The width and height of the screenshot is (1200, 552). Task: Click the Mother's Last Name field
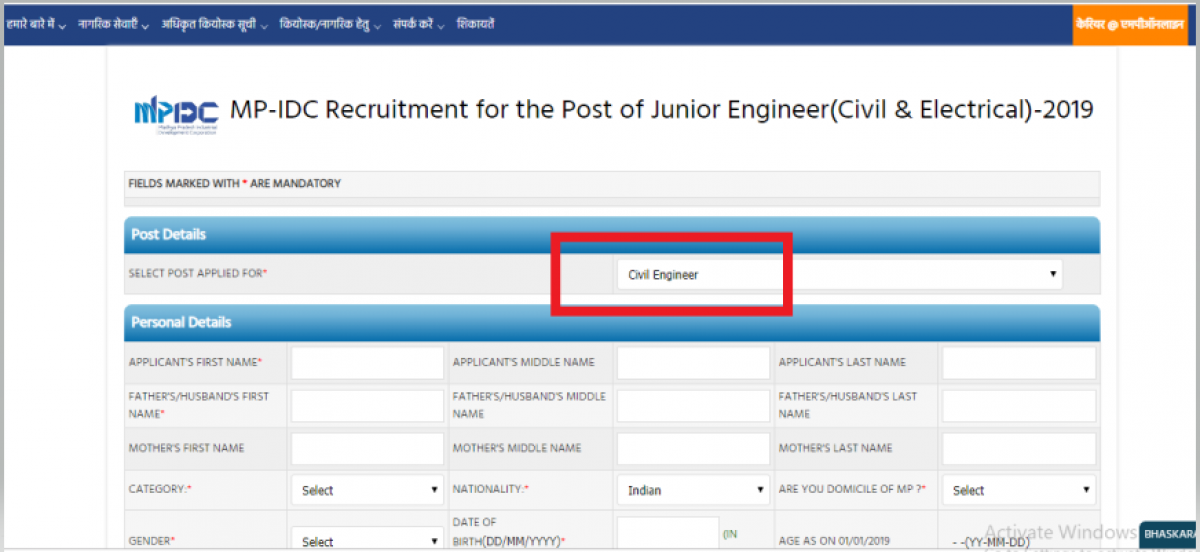point(1018,448)
